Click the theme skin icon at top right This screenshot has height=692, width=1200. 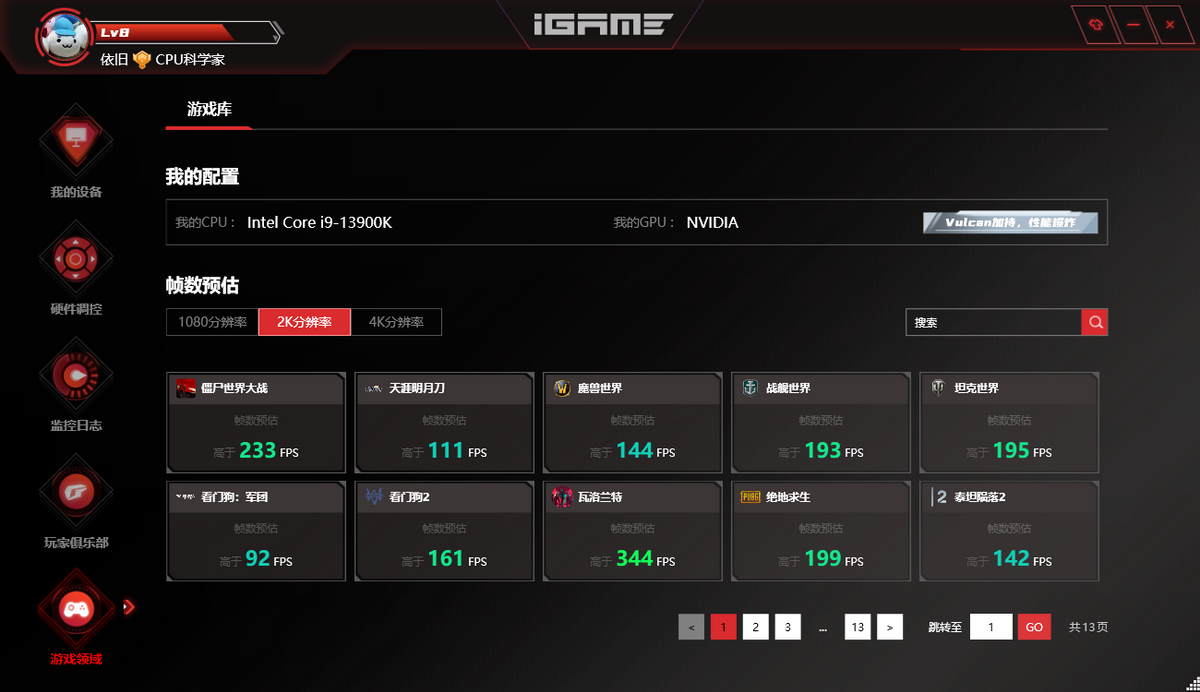(x=1094, y=25)
